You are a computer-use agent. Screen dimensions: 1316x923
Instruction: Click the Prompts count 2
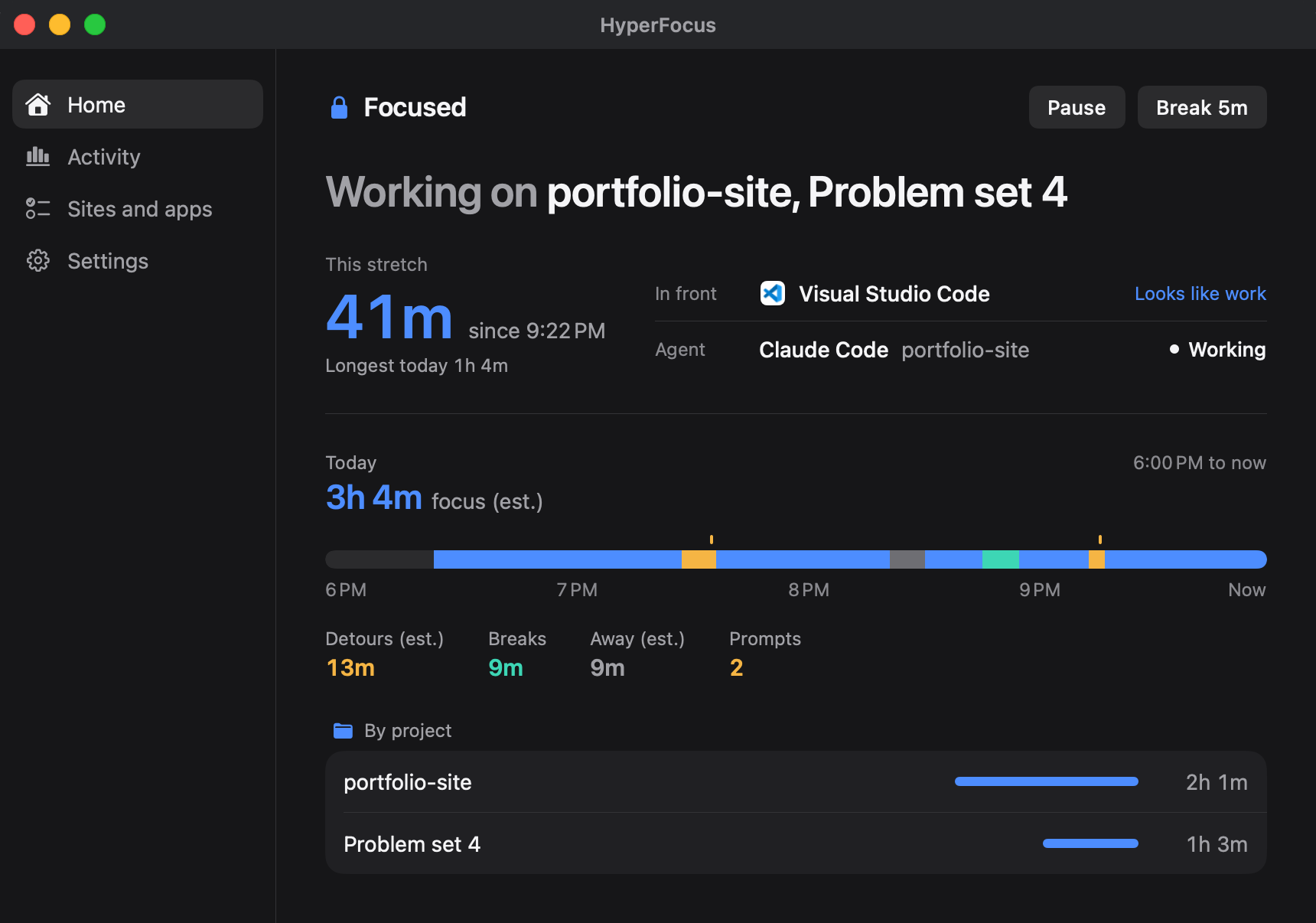[x=736, y=668]
